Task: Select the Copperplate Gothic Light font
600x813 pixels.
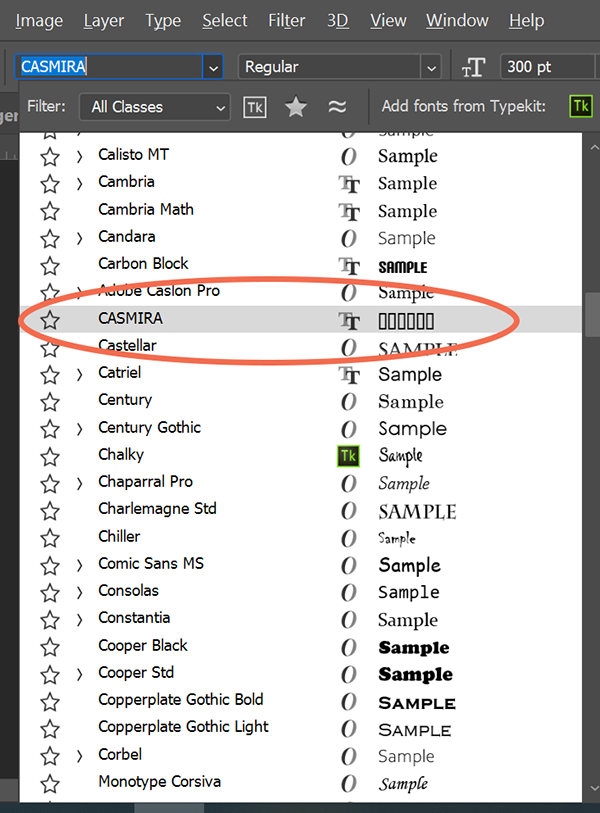Action: [183, 727]
